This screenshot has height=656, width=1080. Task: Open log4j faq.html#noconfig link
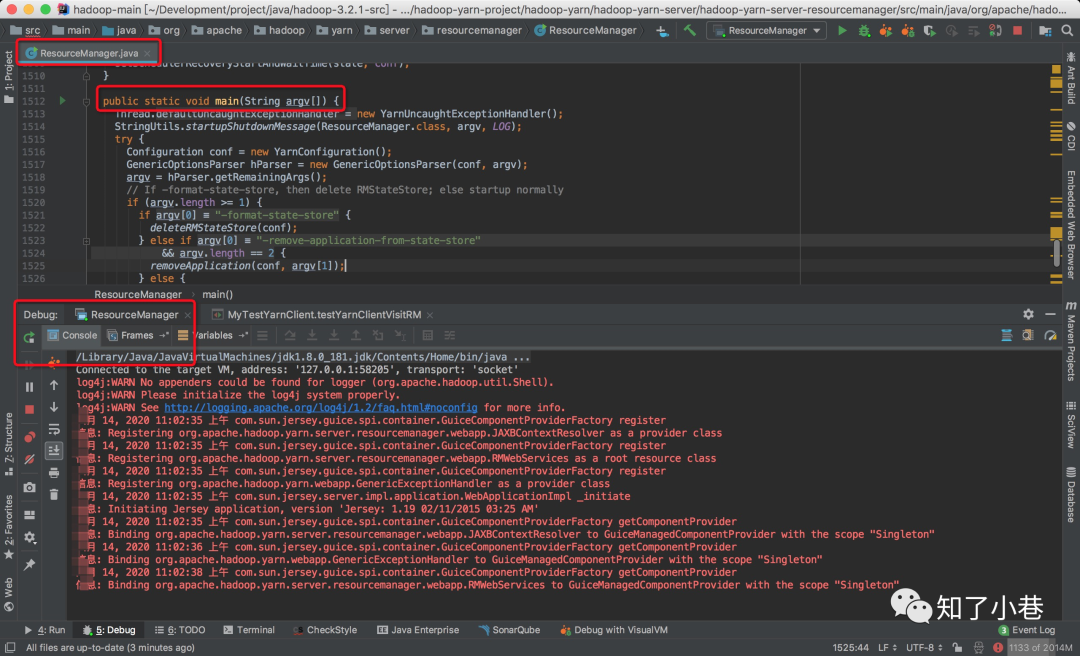321,408
